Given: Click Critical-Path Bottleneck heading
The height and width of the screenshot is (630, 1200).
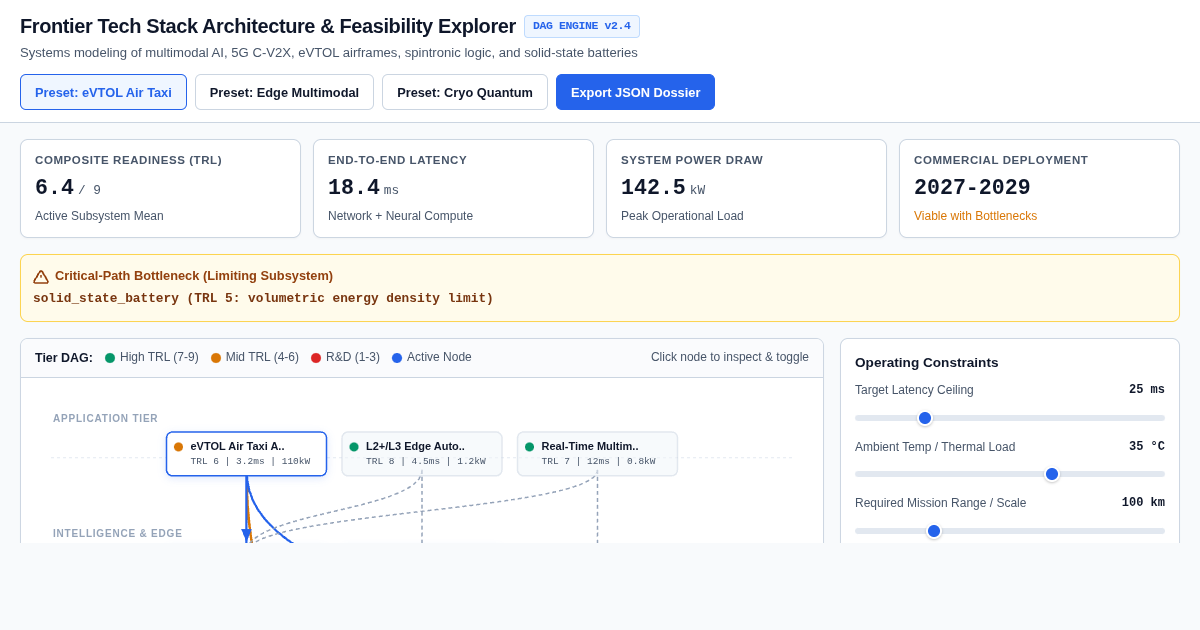Looking at the screenshot, I should coord(194,276).
